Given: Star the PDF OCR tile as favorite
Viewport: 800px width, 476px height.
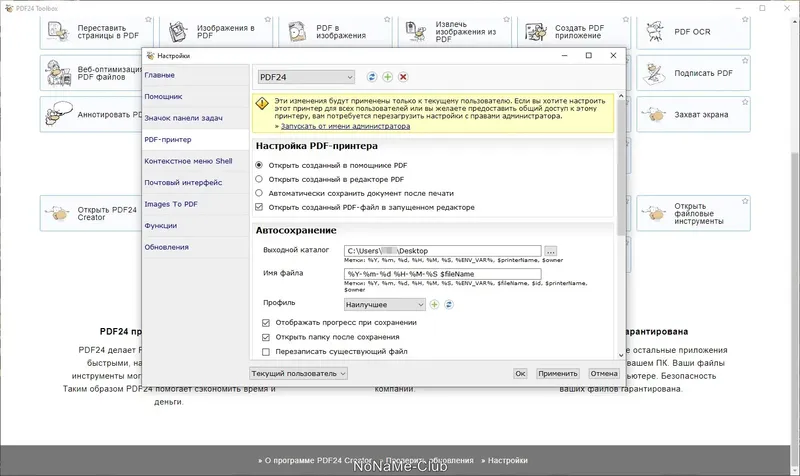Looking at the screenshot, I should [x=745, y=19].
